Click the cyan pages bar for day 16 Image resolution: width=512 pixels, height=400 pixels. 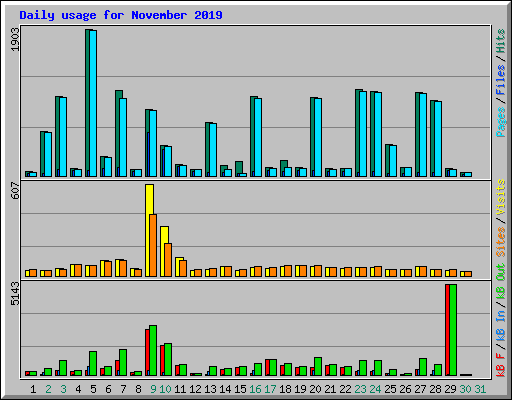point(258,137)
